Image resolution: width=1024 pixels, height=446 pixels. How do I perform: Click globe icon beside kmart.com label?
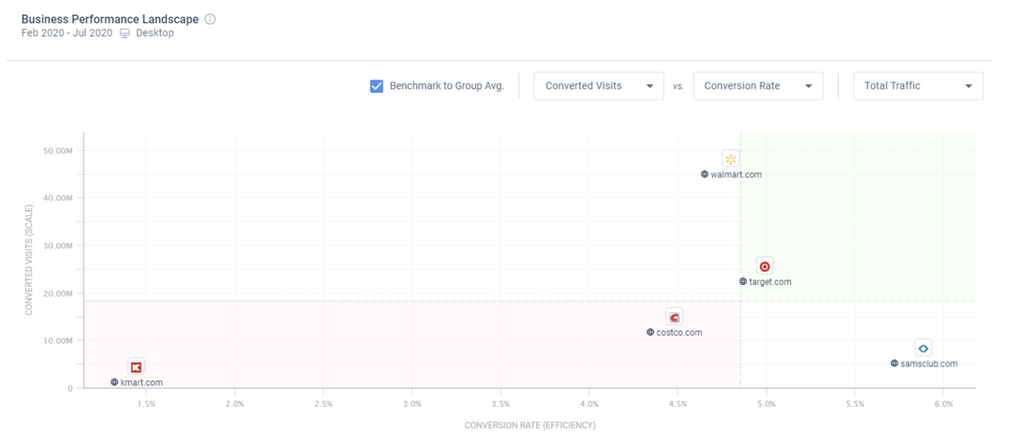tap(114, 382)
